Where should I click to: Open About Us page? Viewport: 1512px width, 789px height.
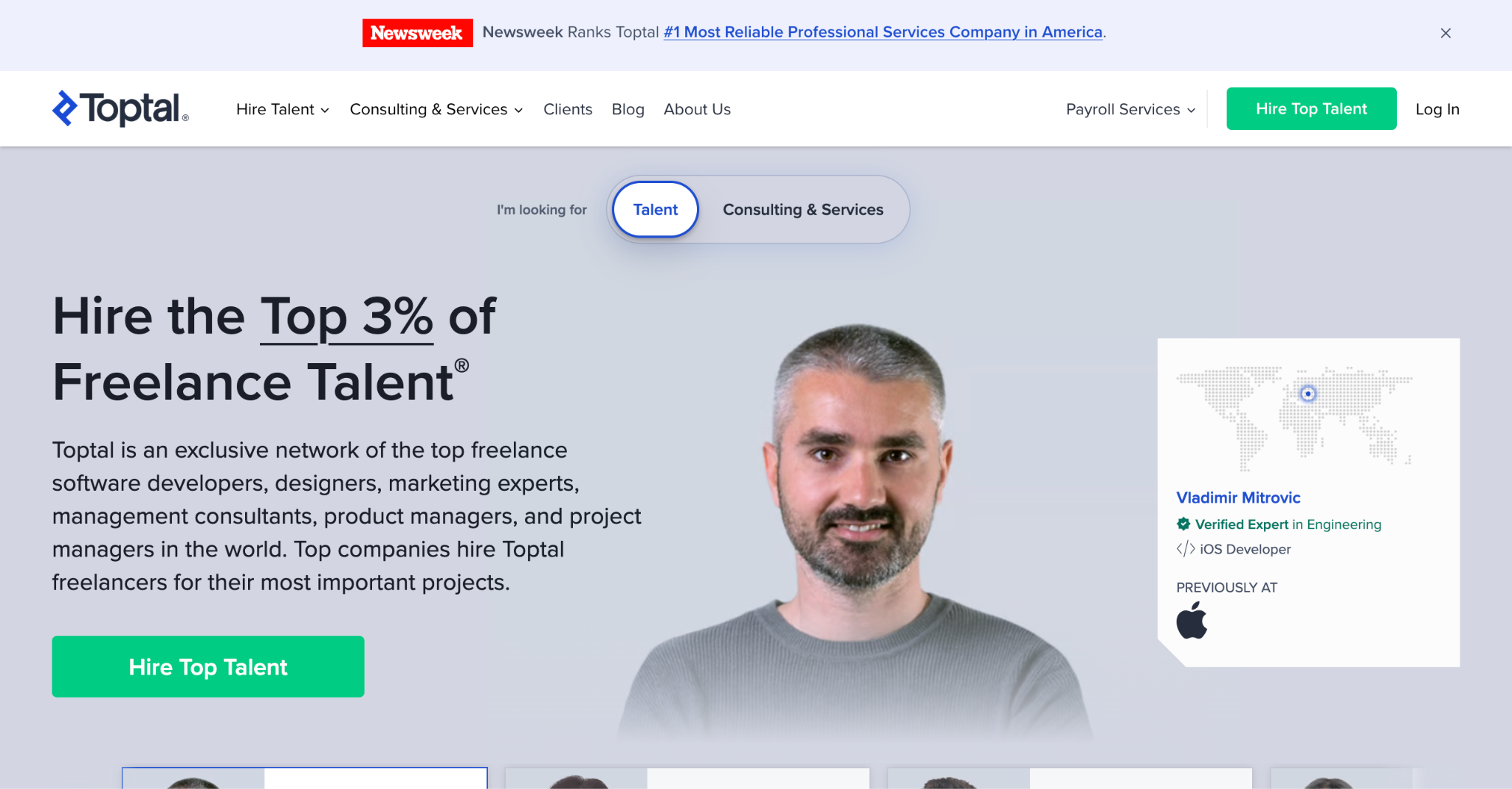pyautogui.click(x=697, y=109)
